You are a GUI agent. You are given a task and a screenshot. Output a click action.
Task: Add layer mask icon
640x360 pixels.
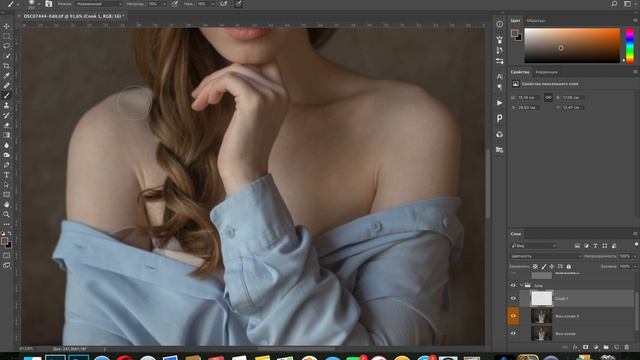pyautogui.click(x=585, y=347)
